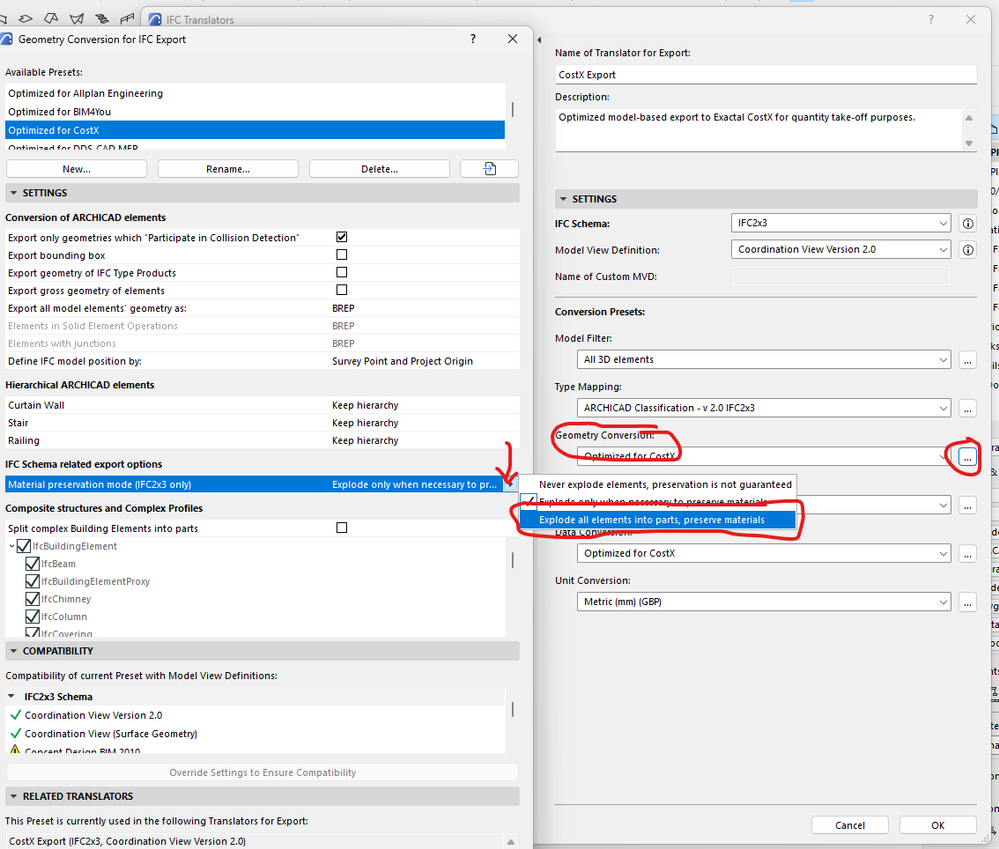Select Coordination View Version 2.0 compatibility row
Image resolution: width=999 pixels, height=849 pixels.
tap(255, 715)
